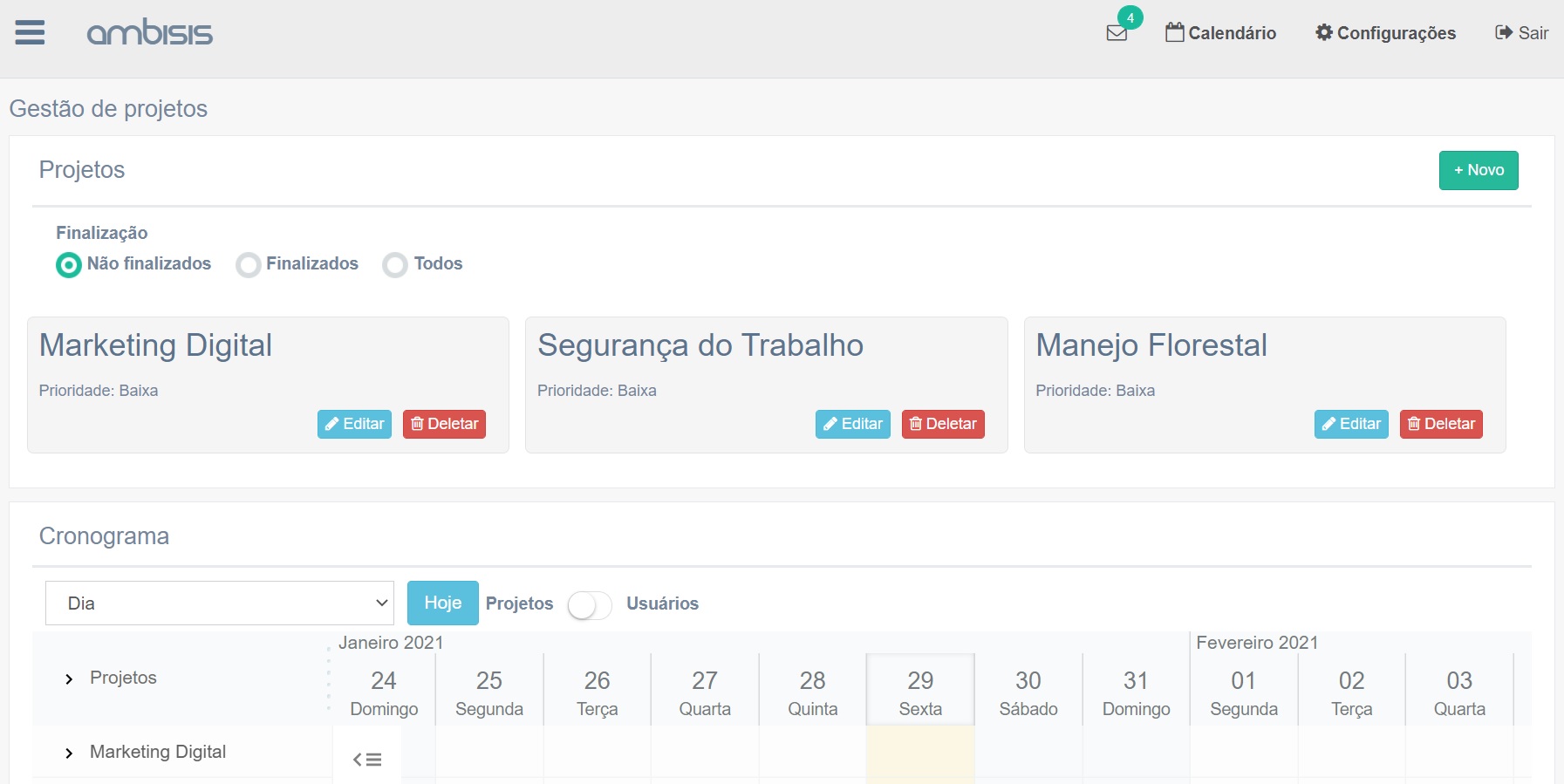The image size is (1564, 784).
Task: Open the Segurança do Trabalho card title
Action: click(700, 345)
